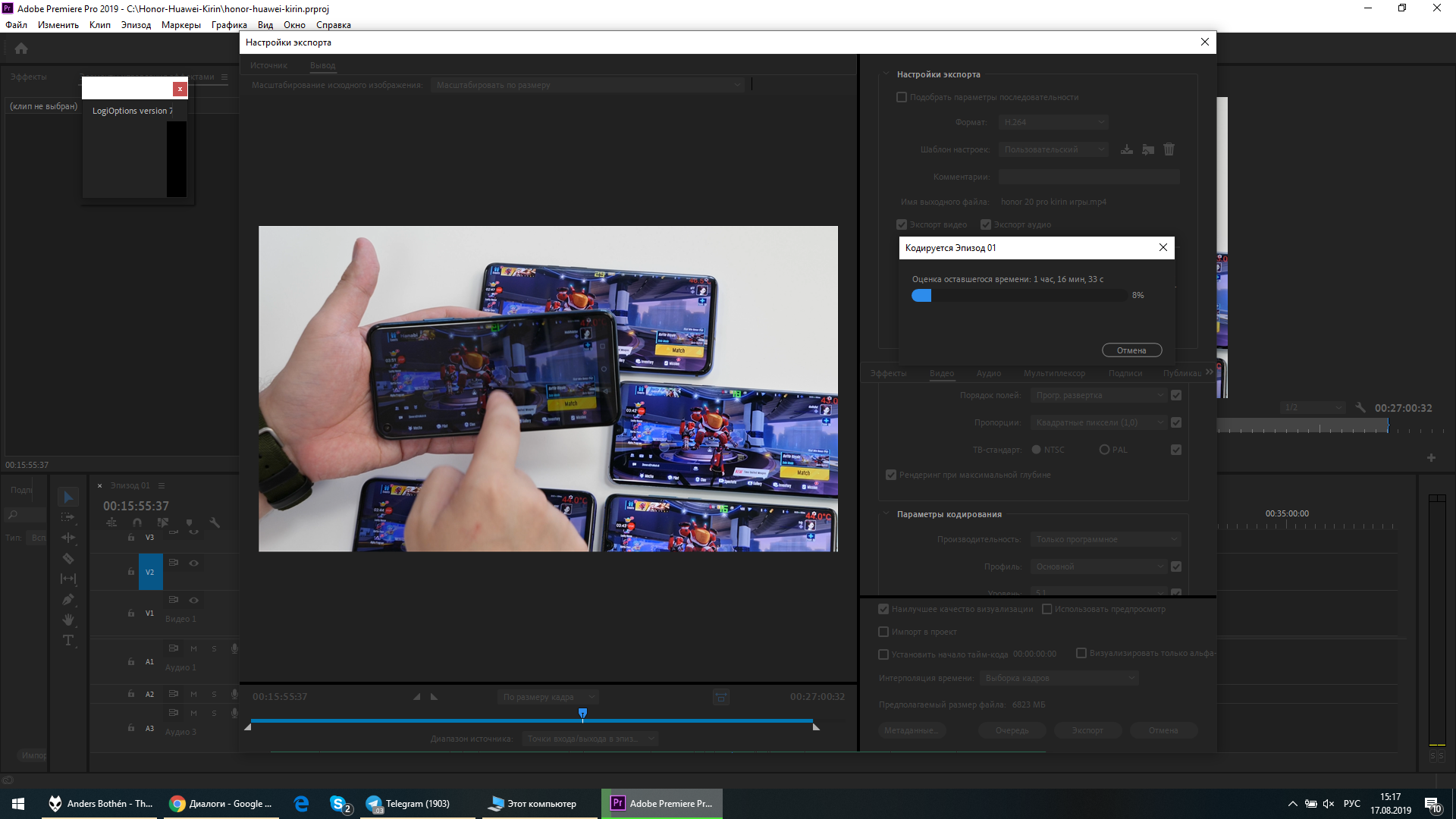The height and width of the screenshot is (819, 1456).
Task: Click the encoding progress bar
Action: tap(1019, 296)
